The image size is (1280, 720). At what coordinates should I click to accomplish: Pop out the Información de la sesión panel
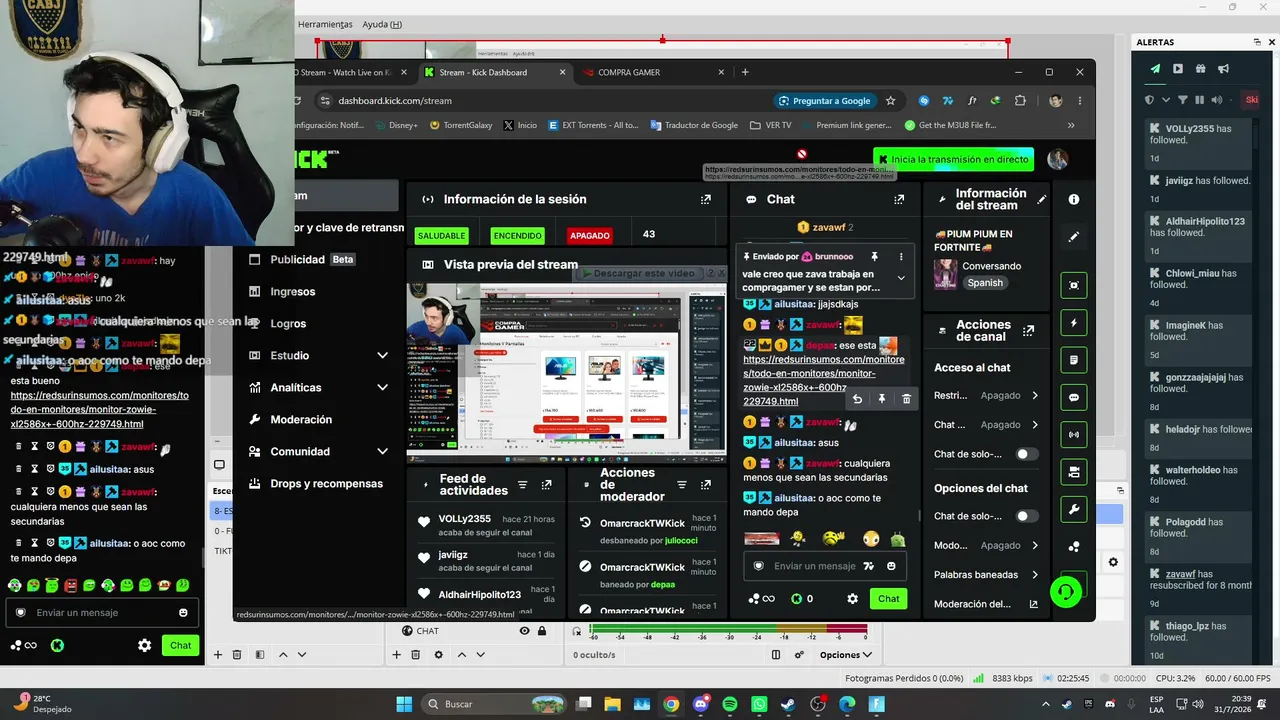tap(706, 199)
